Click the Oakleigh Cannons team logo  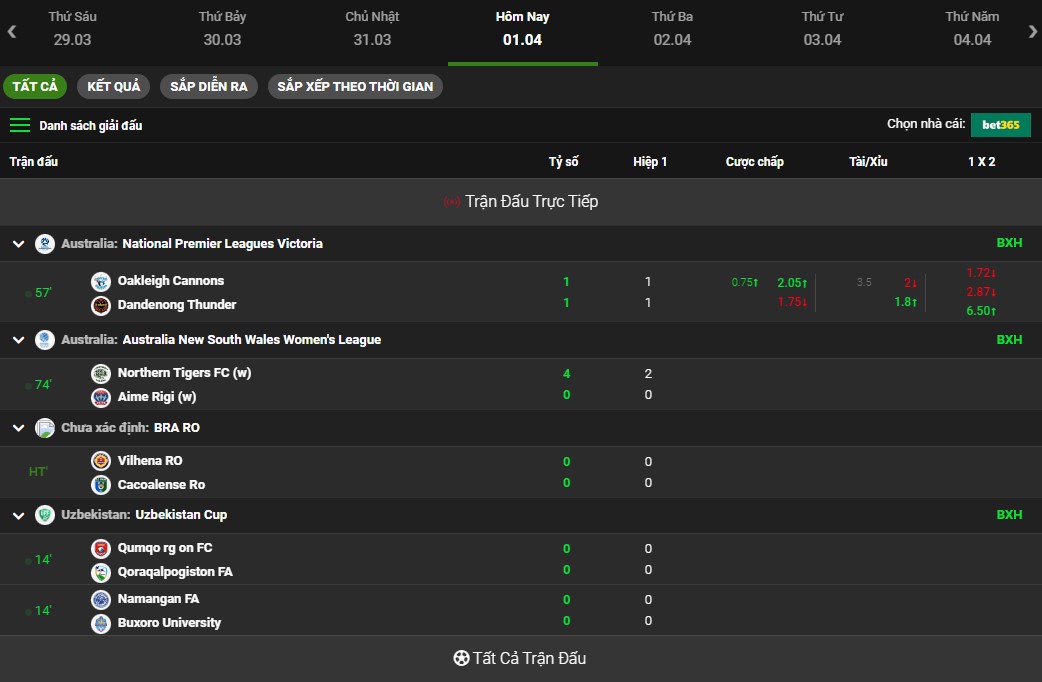click(x=100, y=282)
